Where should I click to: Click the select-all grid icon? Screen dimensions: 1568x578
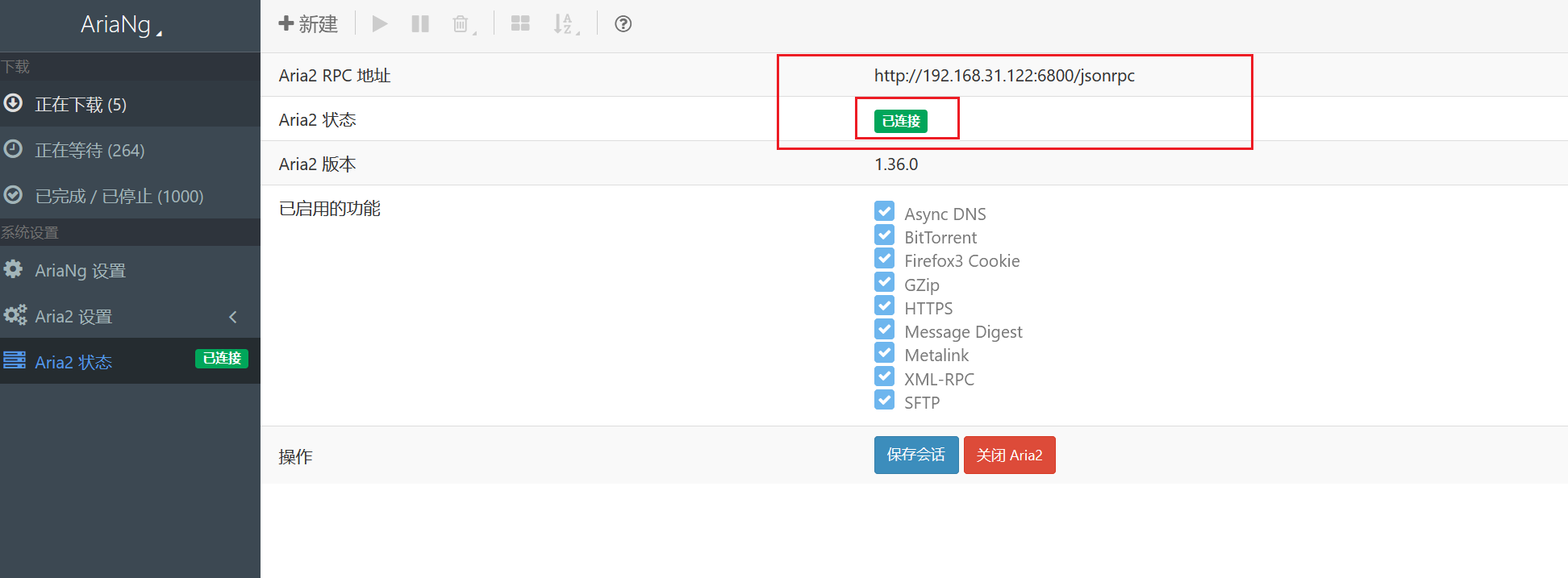[520, 24]
